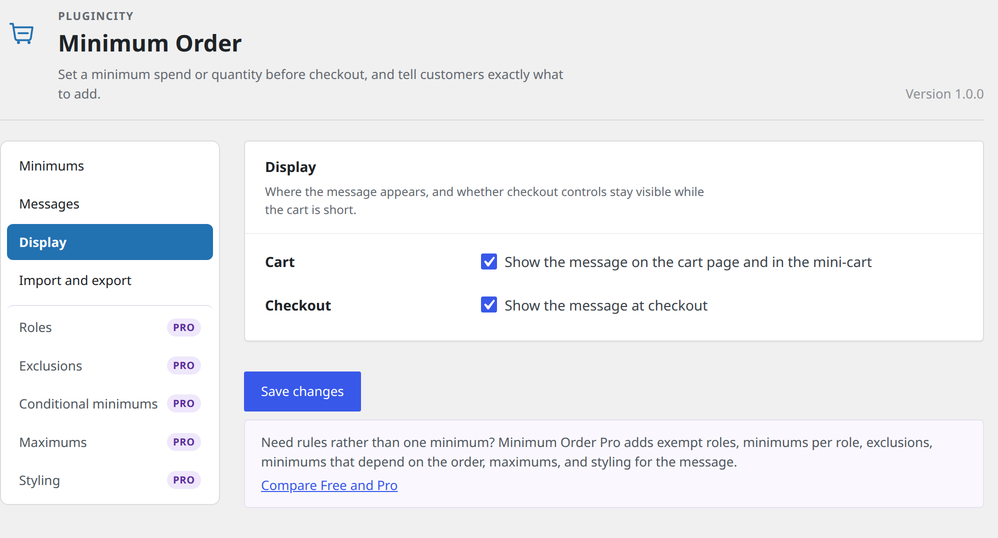
Task: Click the PRO badge next to Maximums
Action: point(184,442)
